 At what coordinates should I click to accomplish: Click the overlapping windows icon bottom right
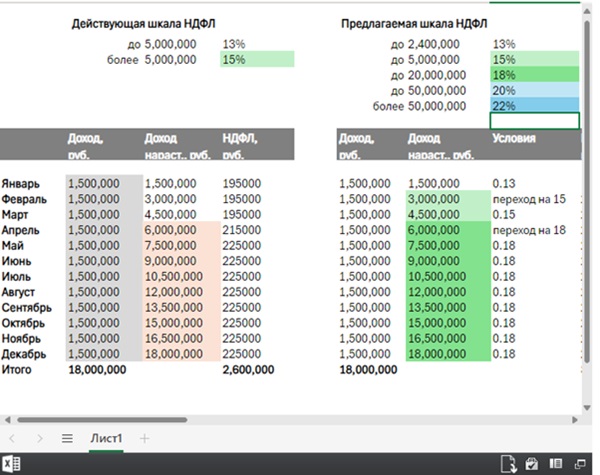point(578,463)
